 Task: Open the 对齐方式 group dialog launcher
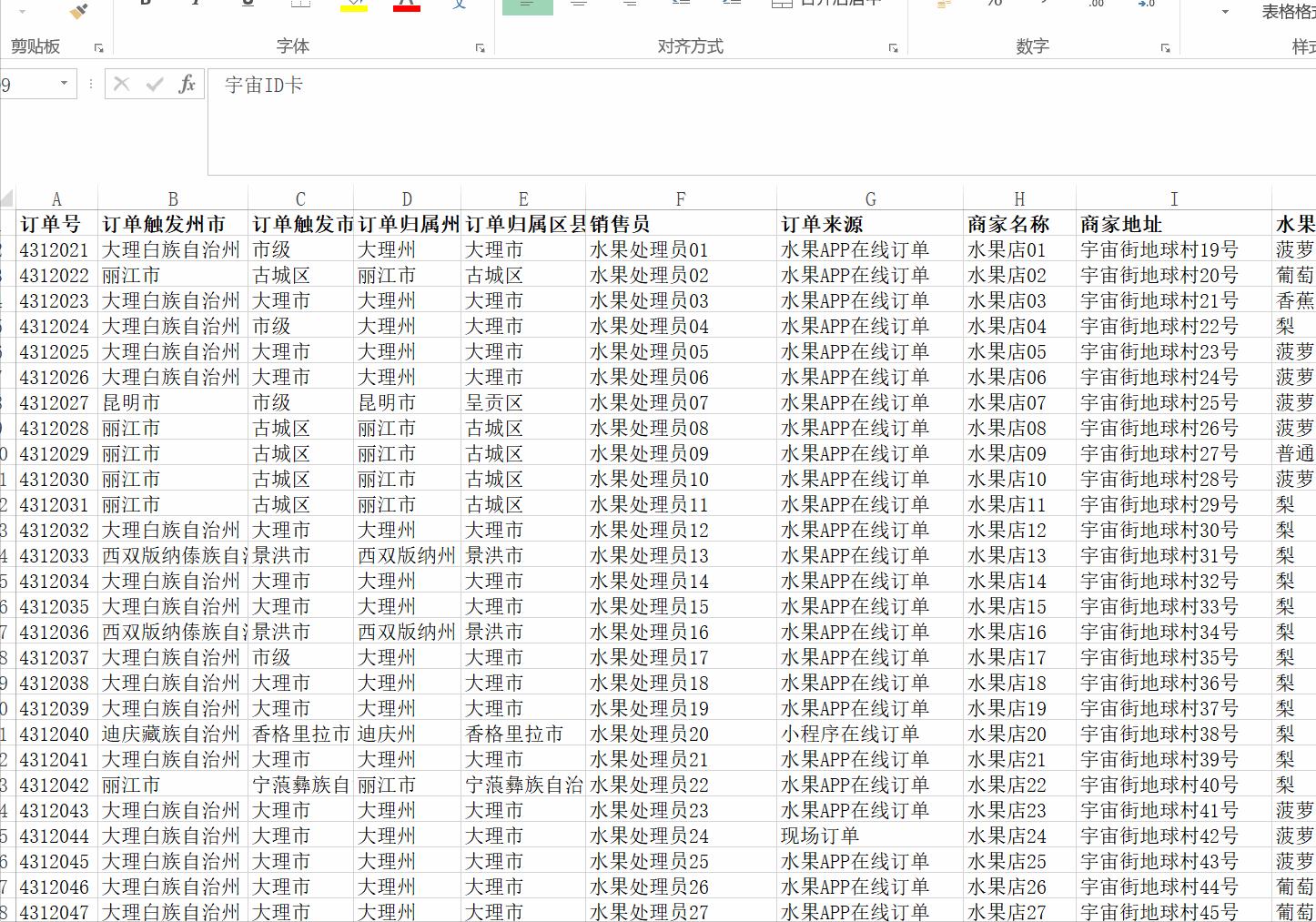tap(893, 47)
